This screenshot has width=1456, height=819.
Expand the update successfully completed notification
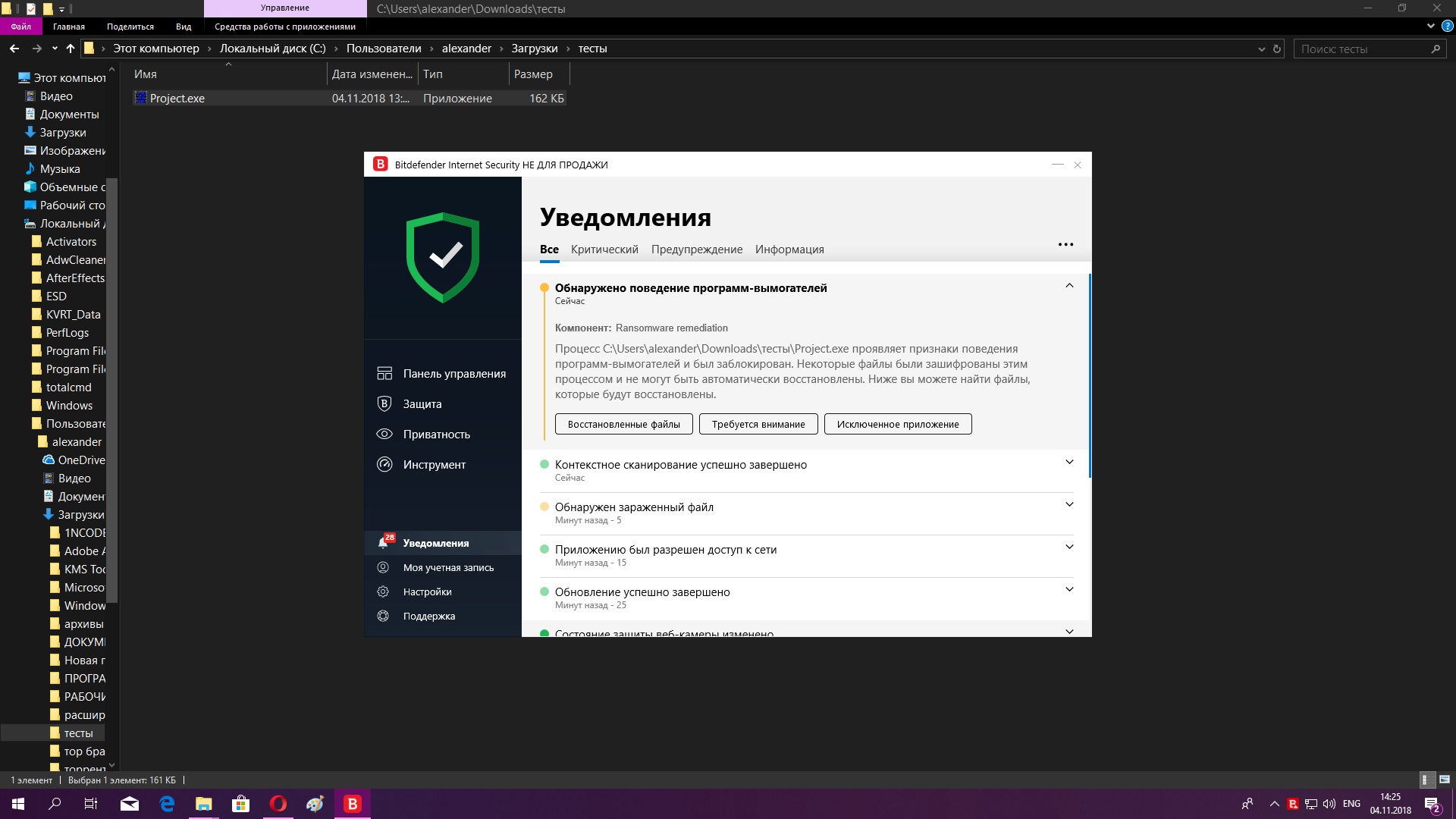(1069, 590)
